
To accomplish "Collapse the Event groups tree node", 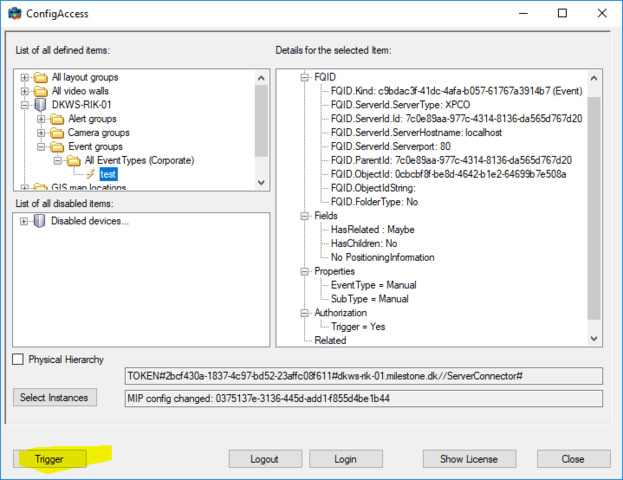I will (x=41, y=147).
